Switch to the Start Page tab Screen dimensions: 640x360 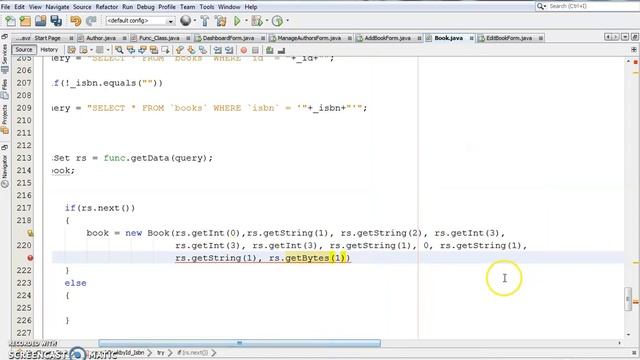(x=47, y=38)
